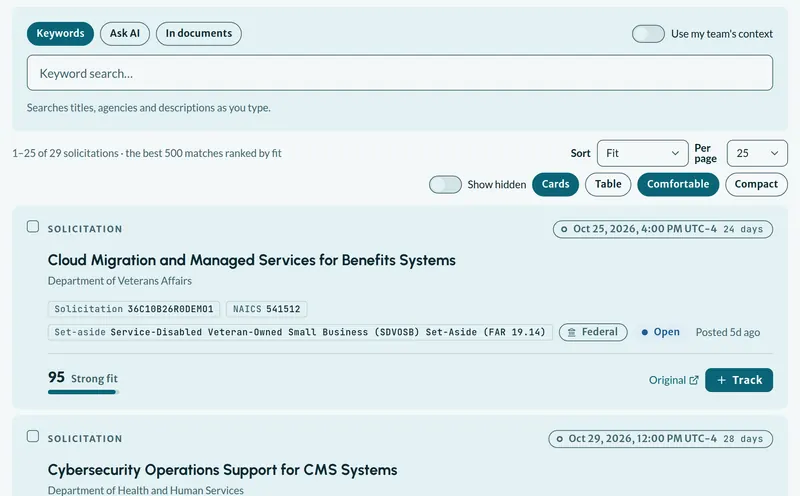Track the Cloud Migration solicitation

point(739,380)
